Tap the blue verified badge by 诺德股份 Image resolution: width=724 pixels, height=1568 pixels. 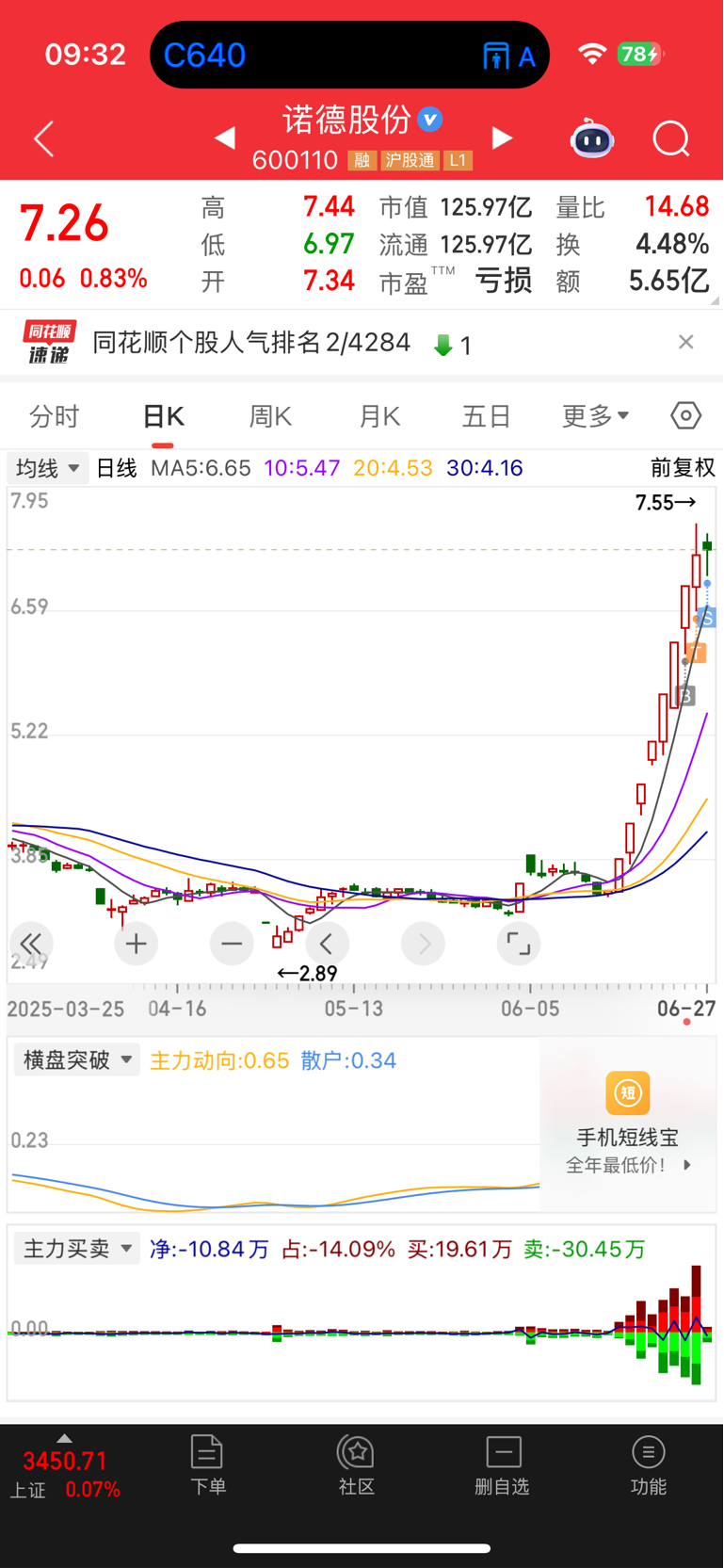coord(430,120)
